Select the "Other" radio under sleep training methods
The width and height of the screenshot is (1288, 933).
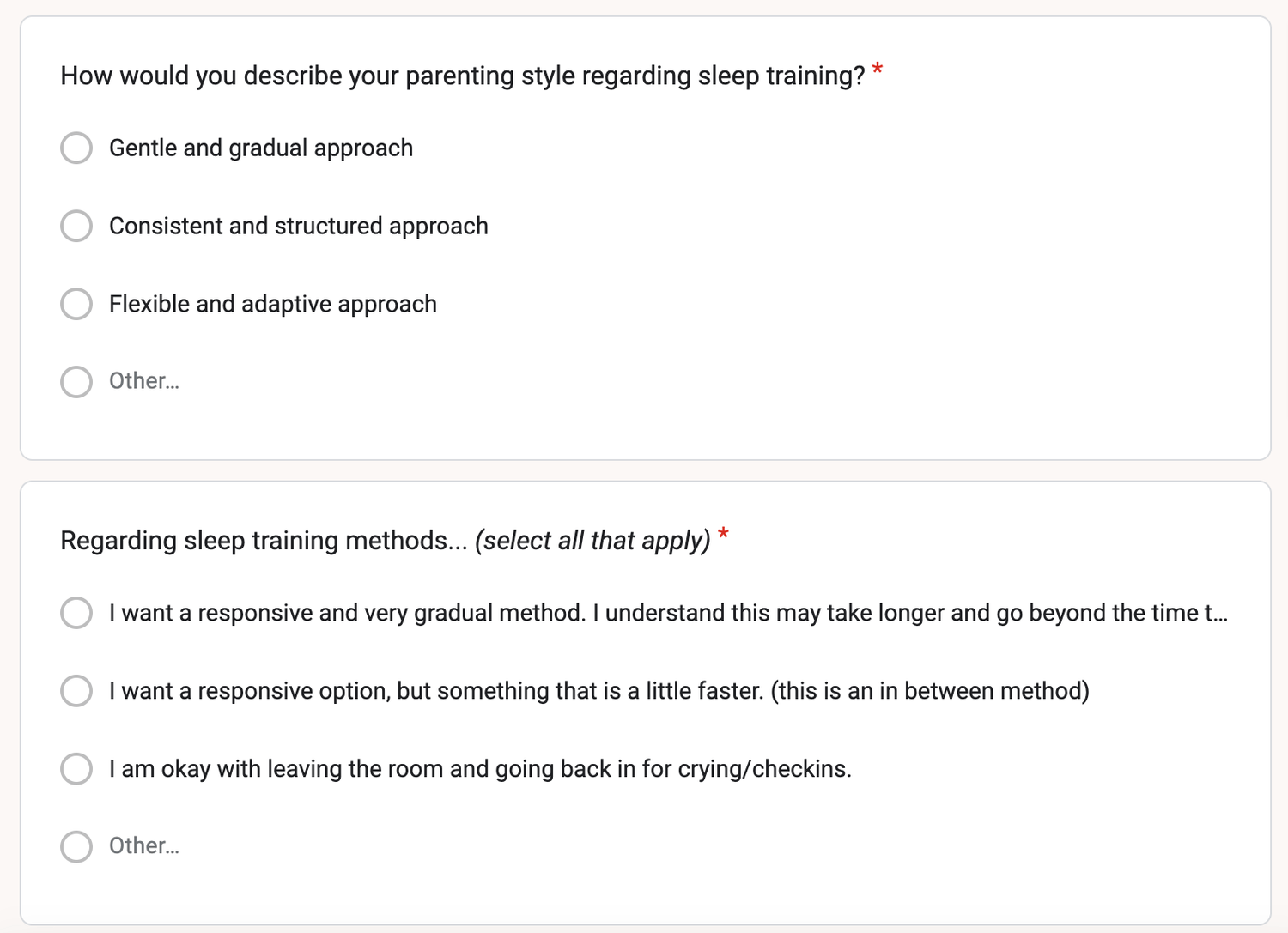(x=76, y=846)
